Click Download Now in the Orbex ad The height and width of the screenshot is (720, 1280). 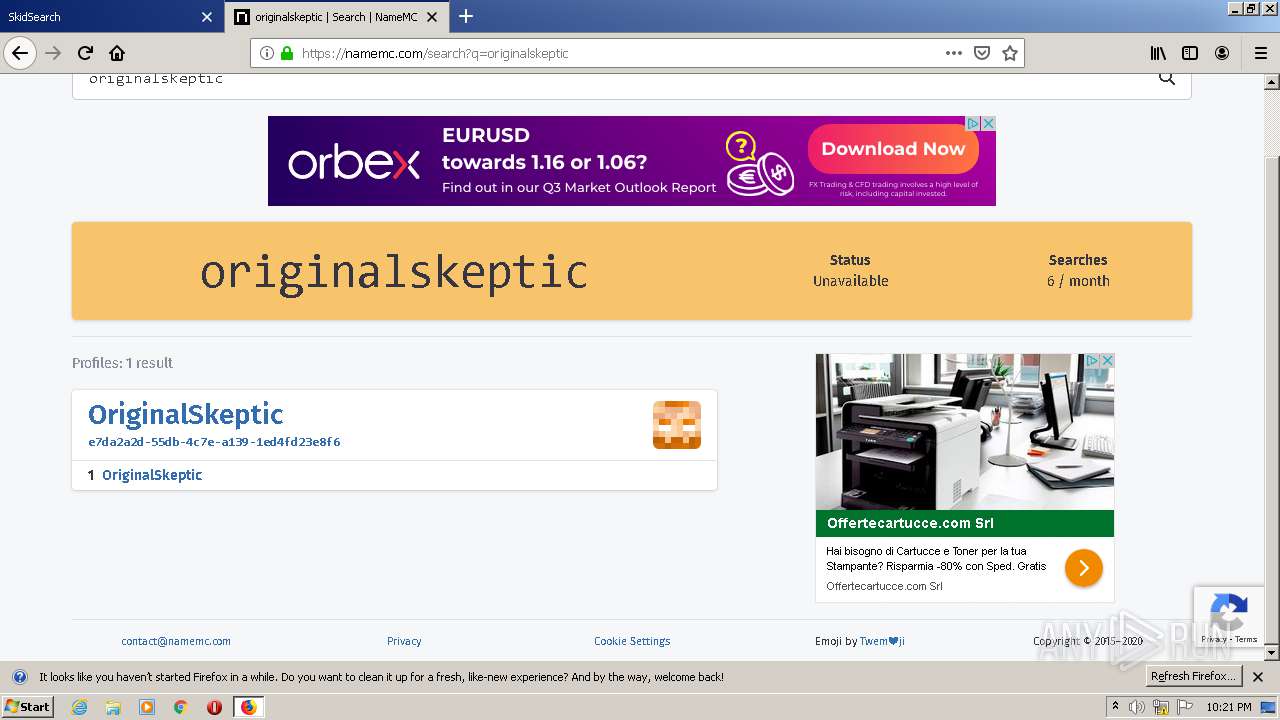click(893, 149)
